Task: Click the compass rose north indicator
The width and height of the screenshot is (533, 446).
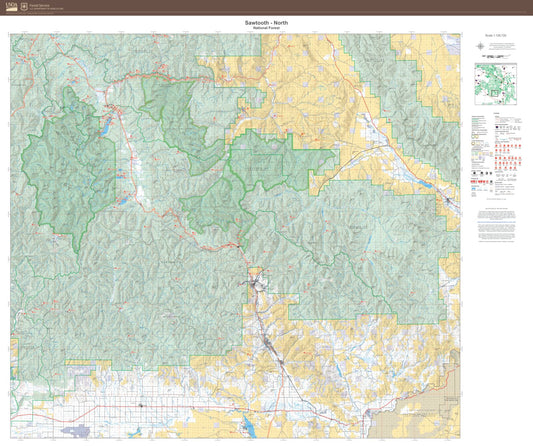Action: coord(480,46)
